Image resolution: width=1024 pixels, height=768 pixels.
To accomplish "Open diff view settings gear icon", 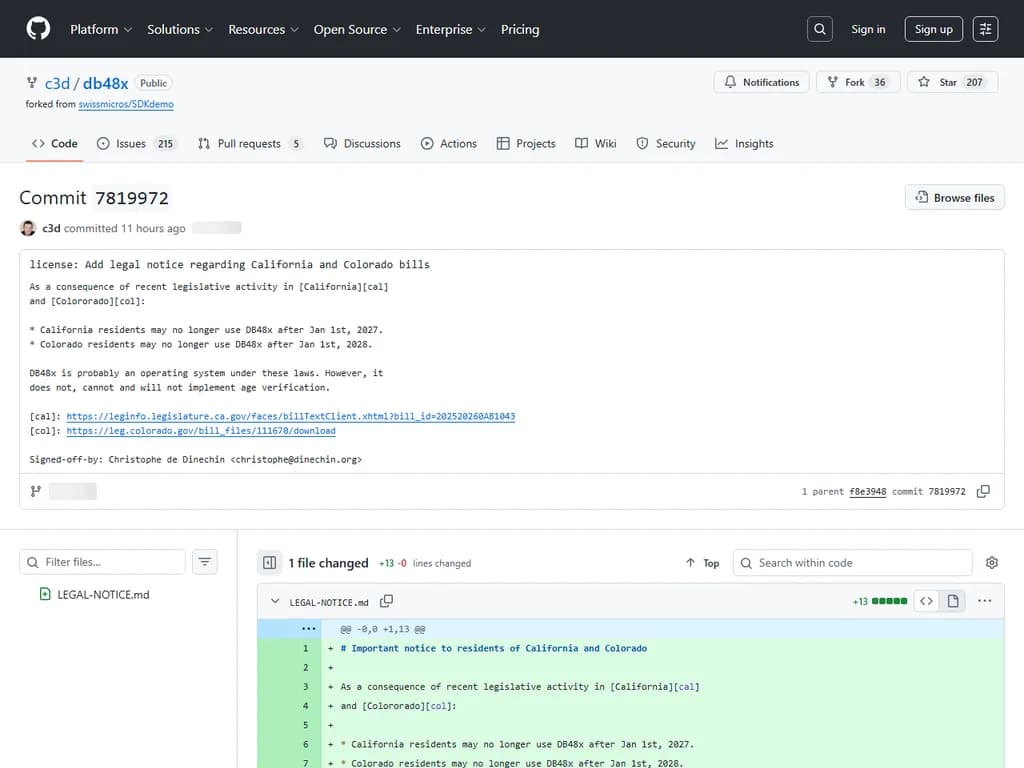I will (x=992, y=563).
